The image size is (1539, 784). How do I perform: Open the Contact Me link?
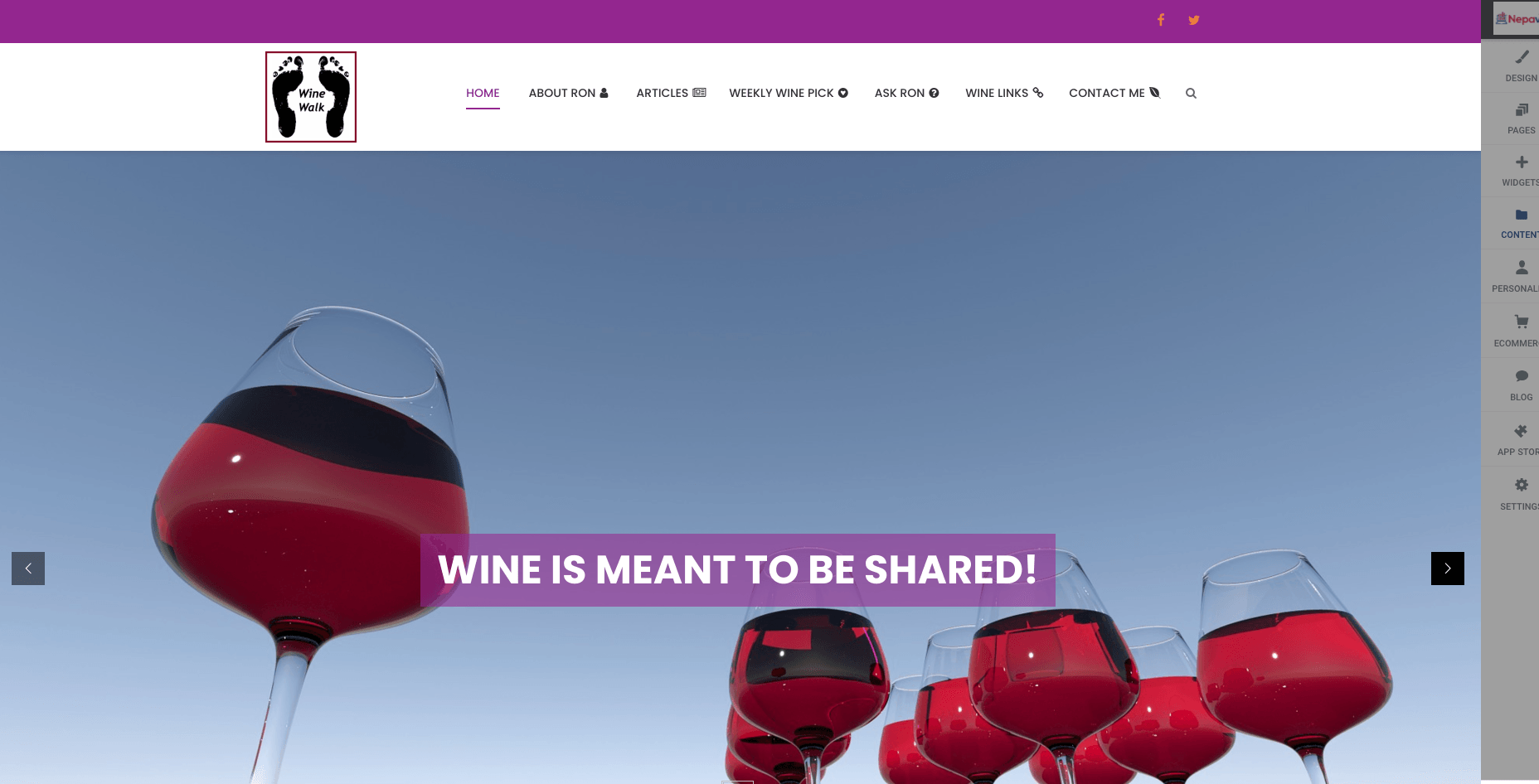click(1114, 93)
